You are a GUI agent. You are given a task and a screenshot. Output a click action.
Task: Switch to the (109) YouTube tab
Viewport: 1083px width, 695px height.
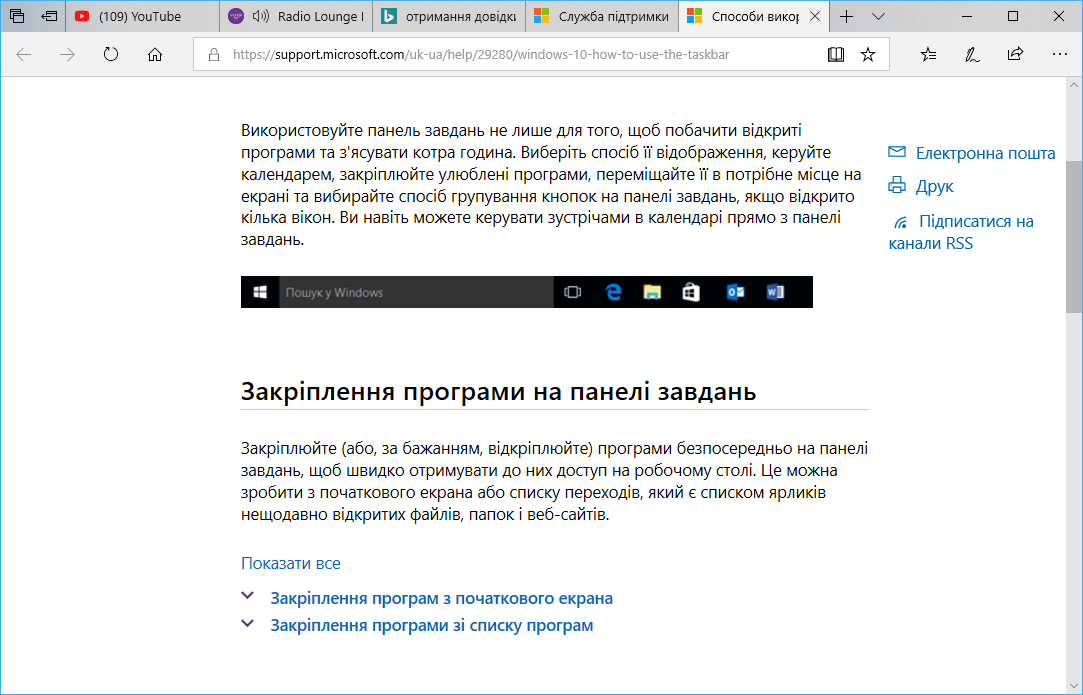coord(143,17)
